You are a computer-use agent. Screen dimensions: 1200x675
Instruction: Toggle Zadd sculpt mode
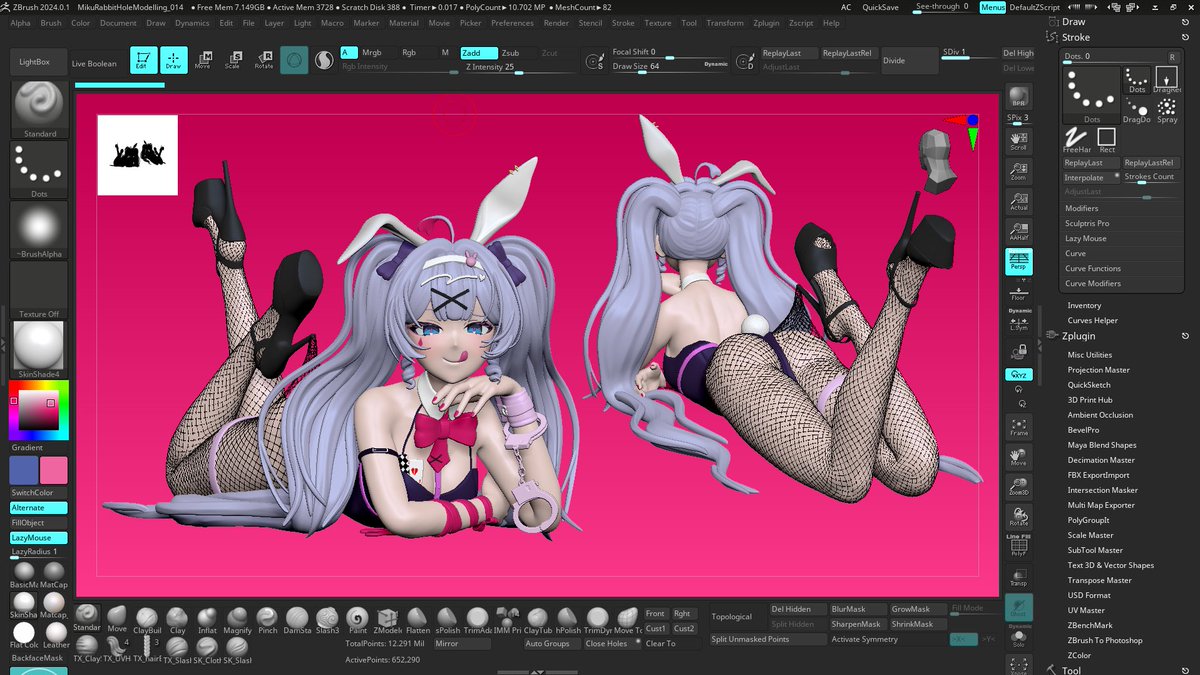[477, 53]
